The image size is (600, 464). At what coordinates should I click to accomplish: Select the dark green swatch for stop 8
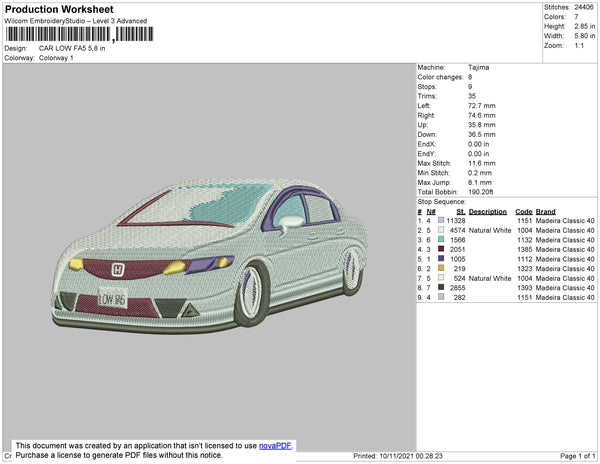440,288
